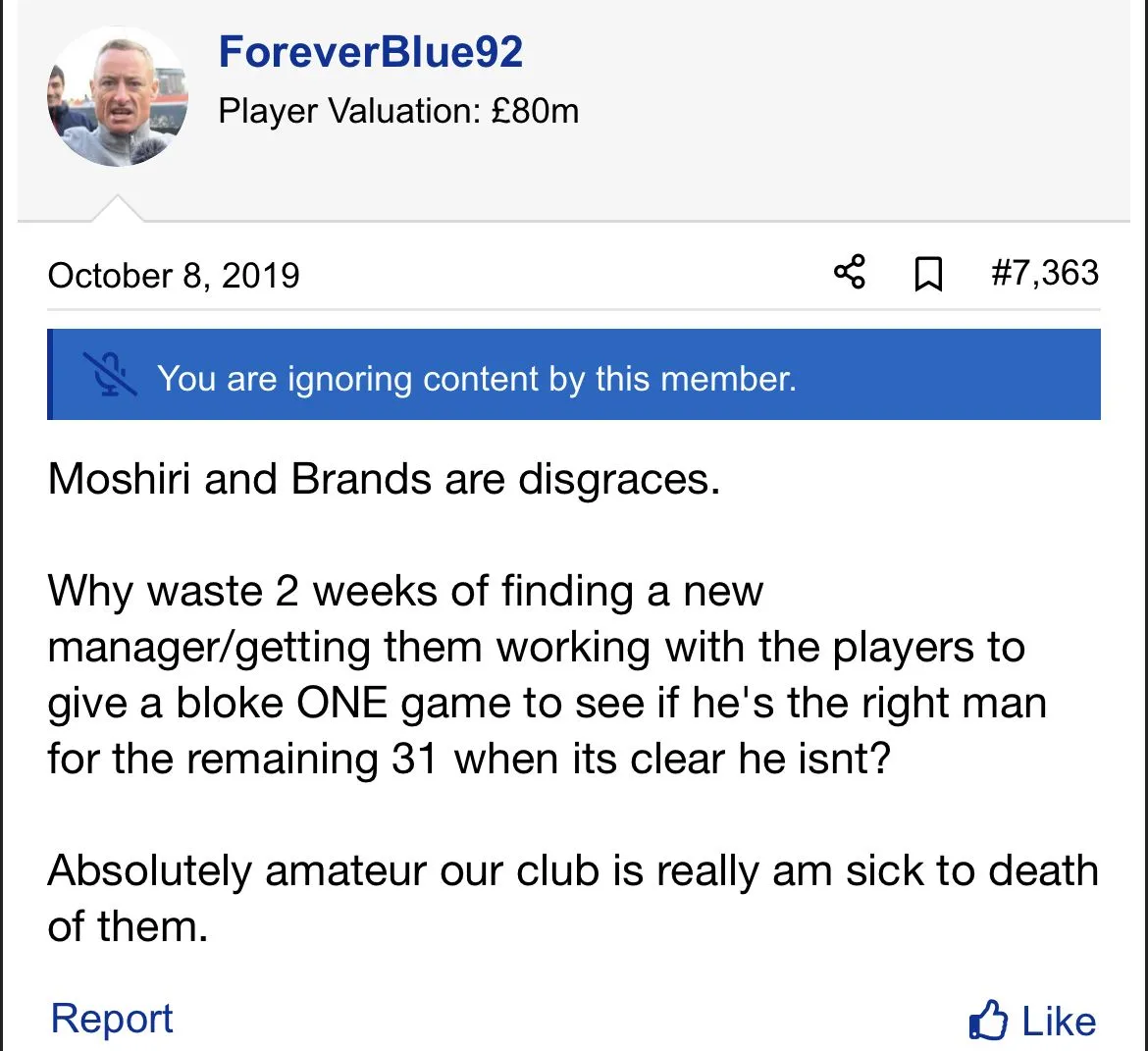Open the ForeverBlue92 profile link

click(371, 52)
